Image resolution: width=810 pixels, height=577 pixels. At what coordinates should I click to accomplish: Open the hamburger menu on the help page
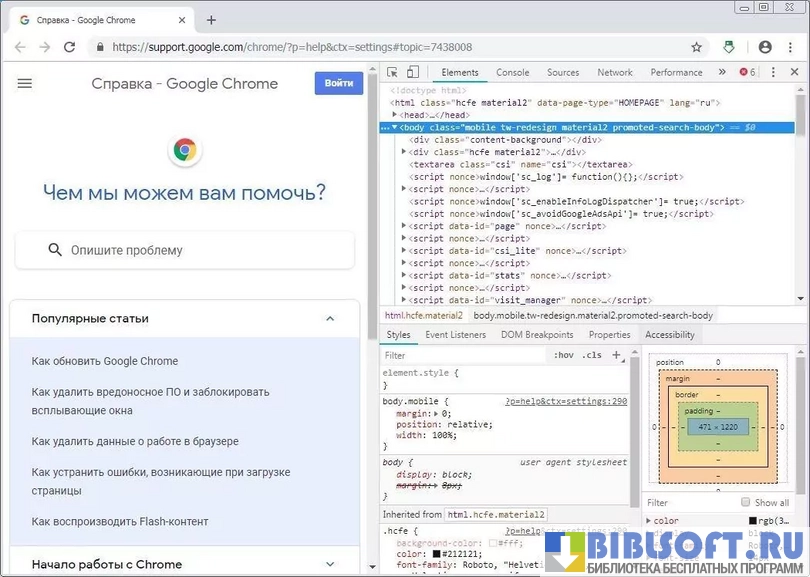pos(25,84)
